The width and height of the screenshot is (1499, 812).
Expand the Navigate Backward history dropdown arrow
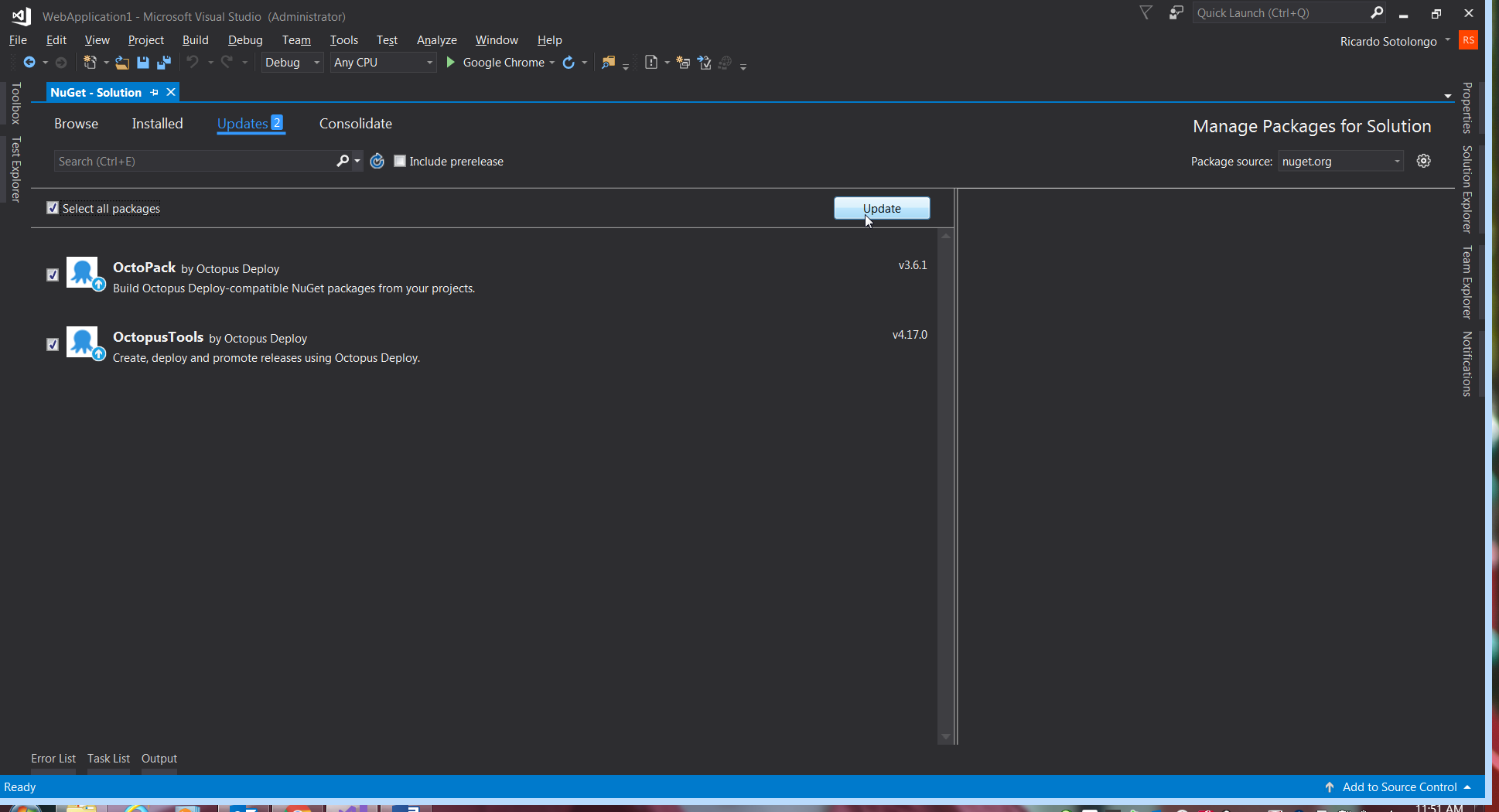(x=46, y=63)
